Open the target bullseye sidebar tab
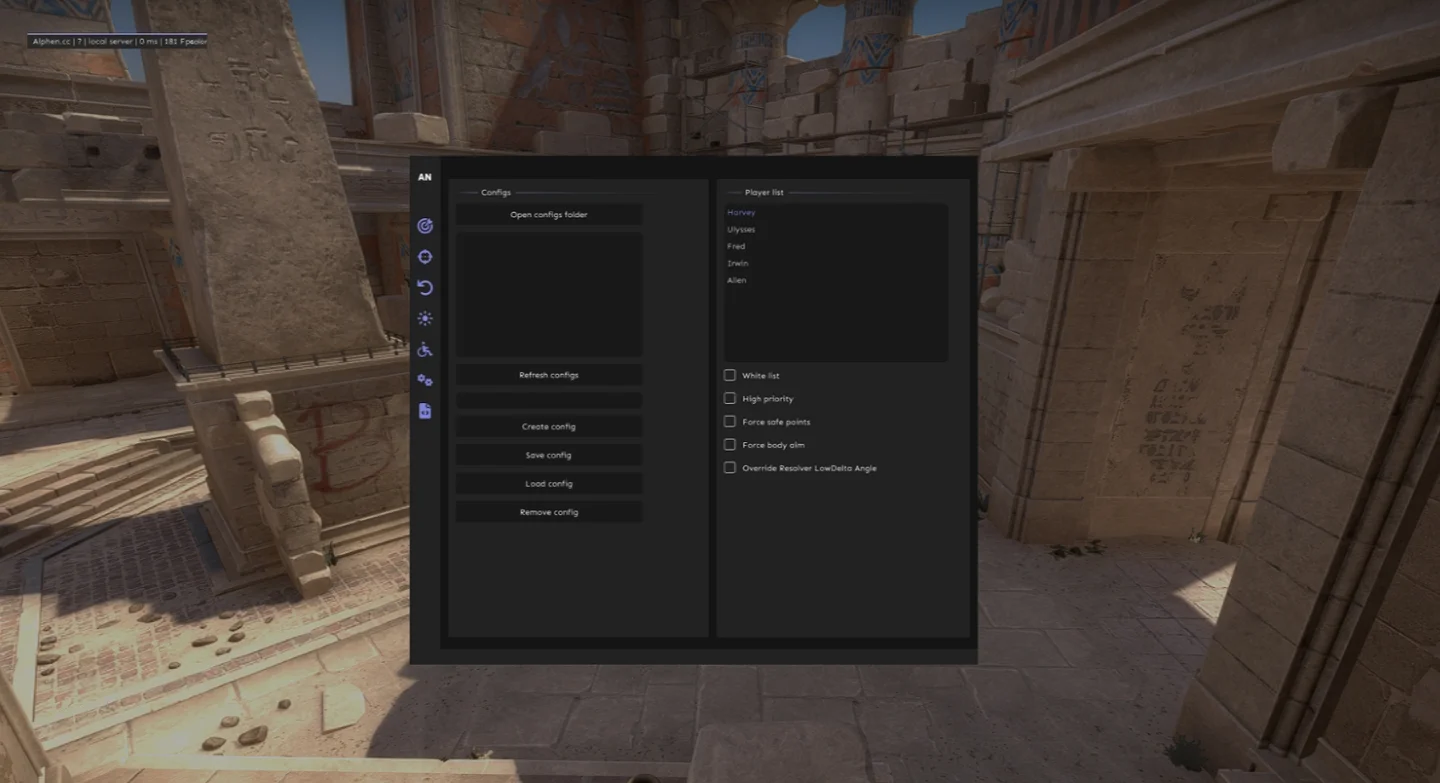The height and width of the screenshot is (783, 1440). click(425, 226)
